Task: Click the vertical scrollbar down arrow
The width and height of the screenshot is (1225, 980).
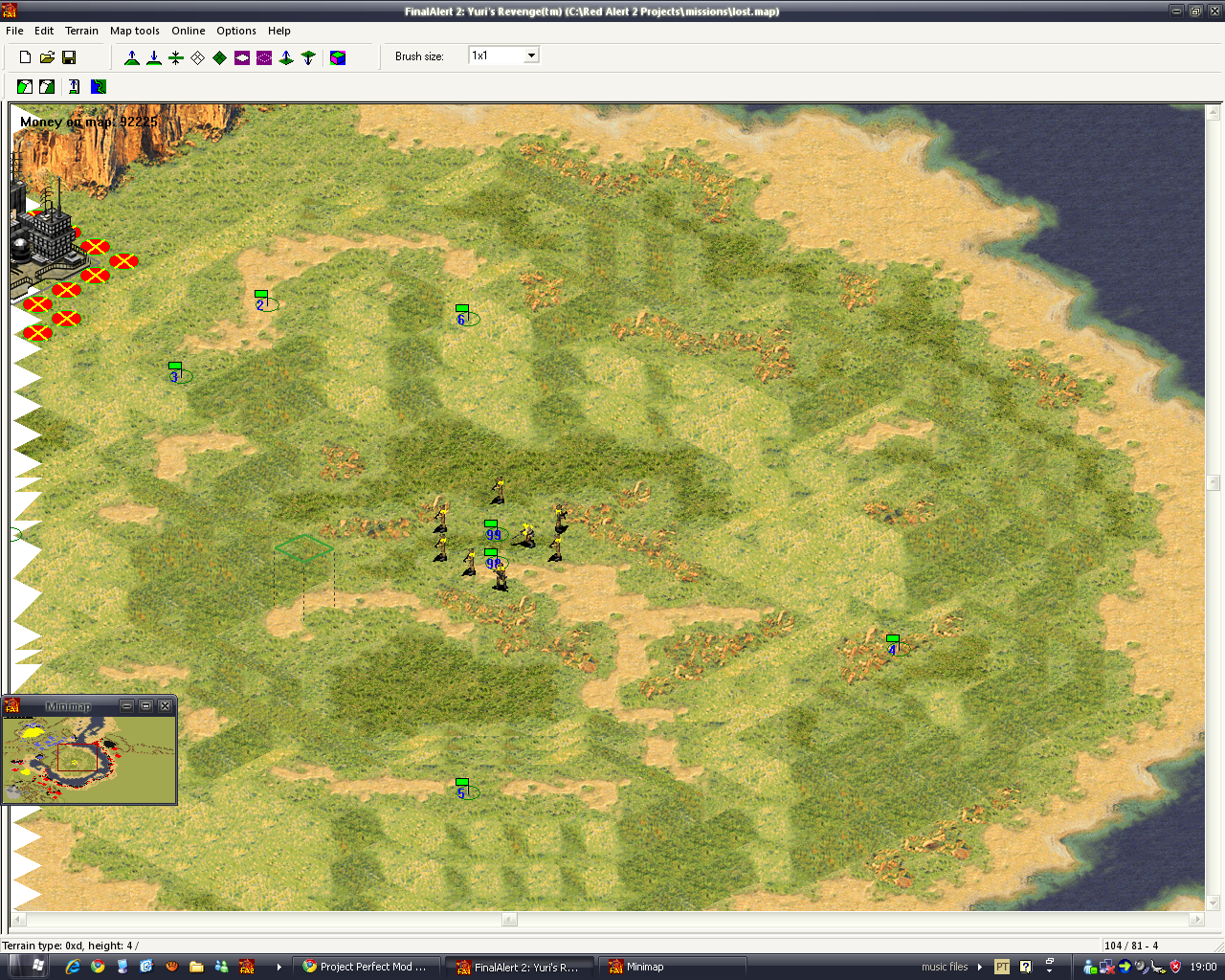Action: click(1214, 902)
